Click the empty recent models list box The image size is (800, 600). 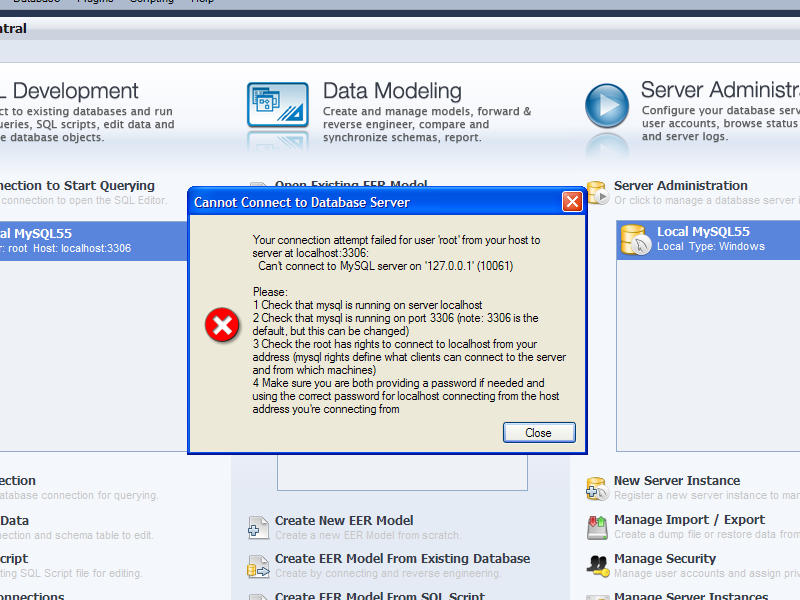[402, 472]
